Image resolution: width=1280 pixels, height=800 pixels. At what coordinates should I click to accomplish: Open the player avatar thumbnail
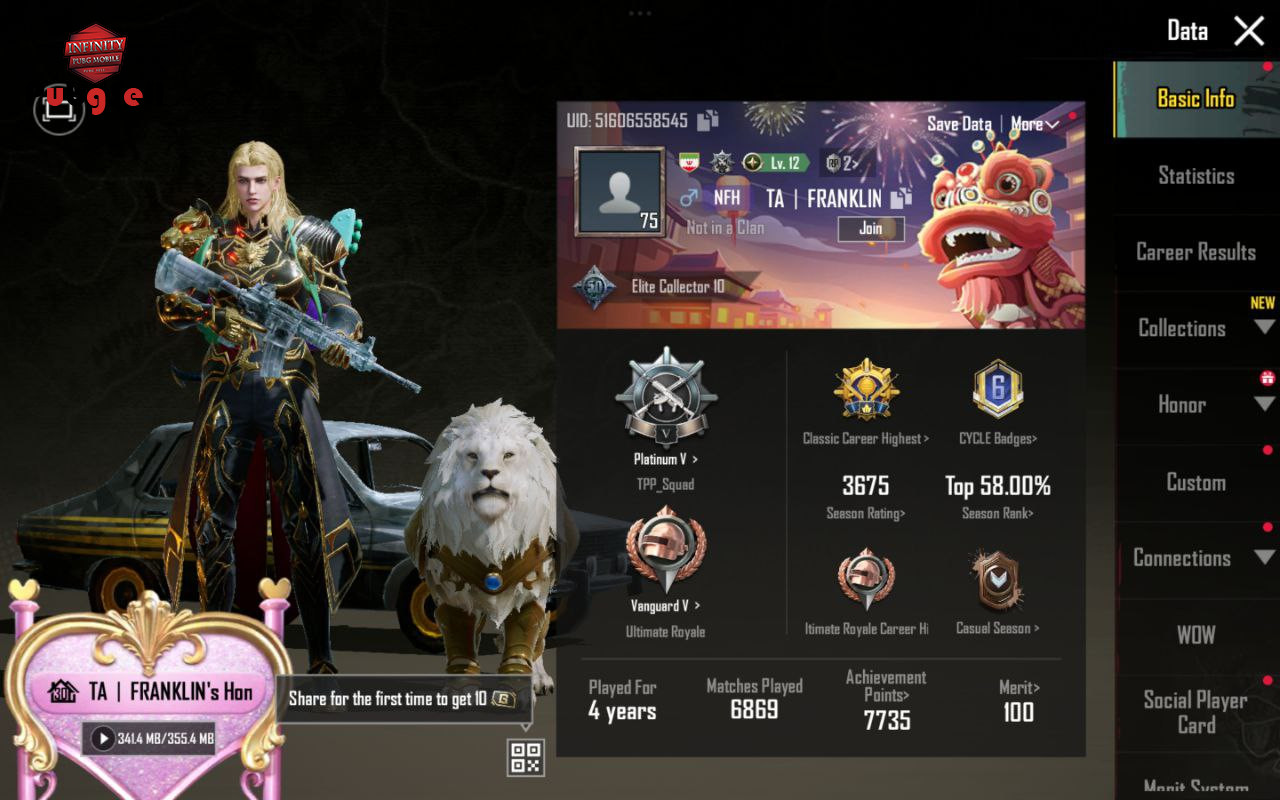(619, 193)
